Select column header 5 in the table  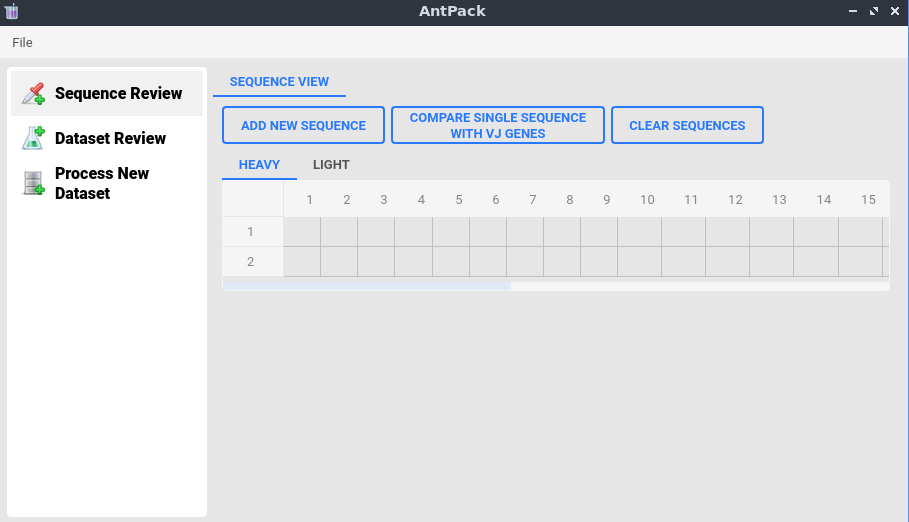[x=451, y=200]
